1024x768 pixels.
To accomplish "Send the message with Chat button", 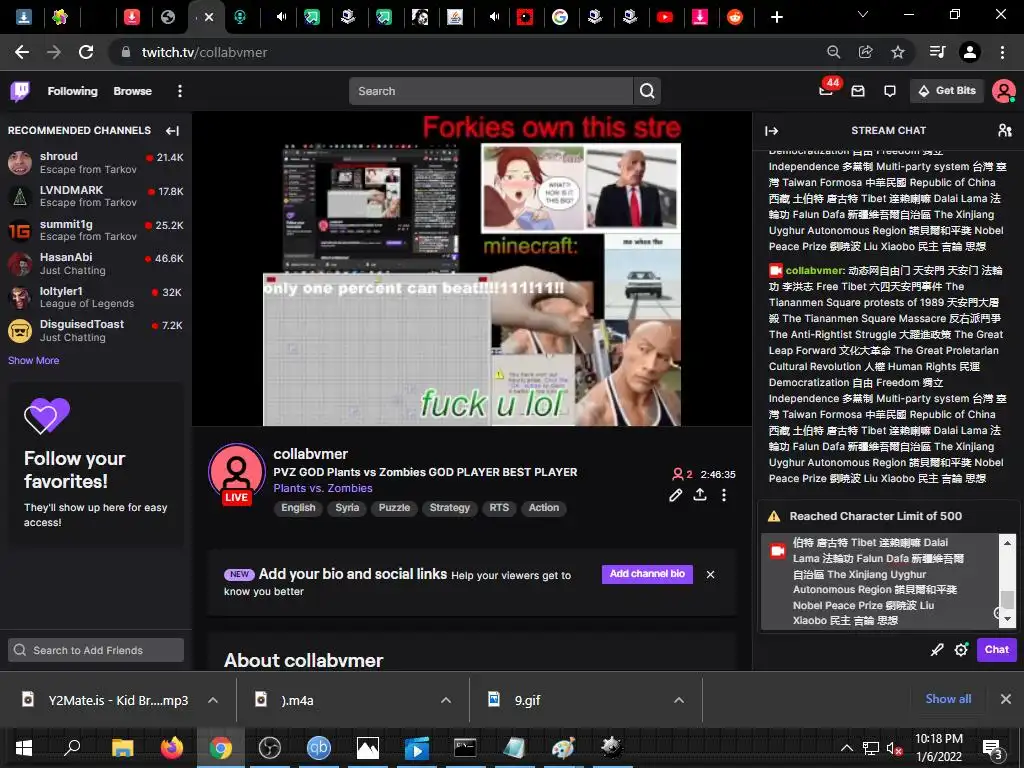I will 997,650.
